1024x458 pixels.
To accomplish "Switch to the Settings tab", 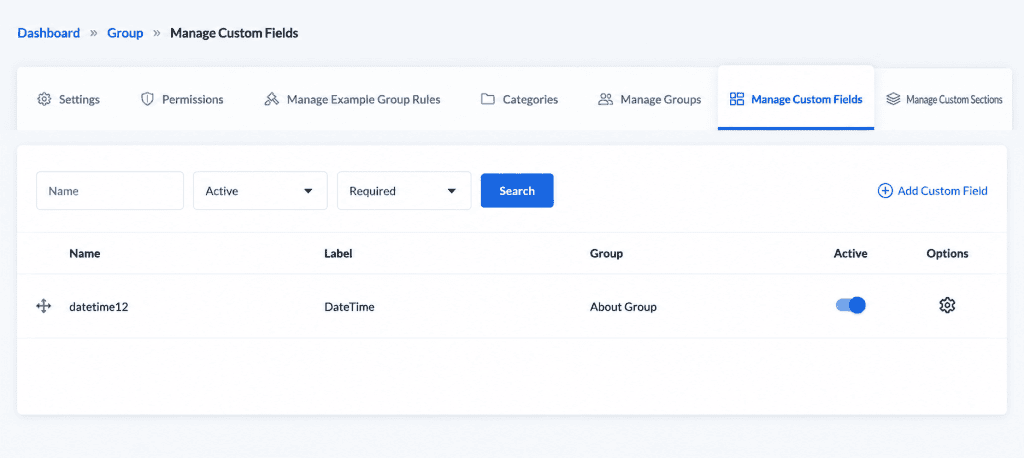I will pyautogui.click(x=69, y=99).
